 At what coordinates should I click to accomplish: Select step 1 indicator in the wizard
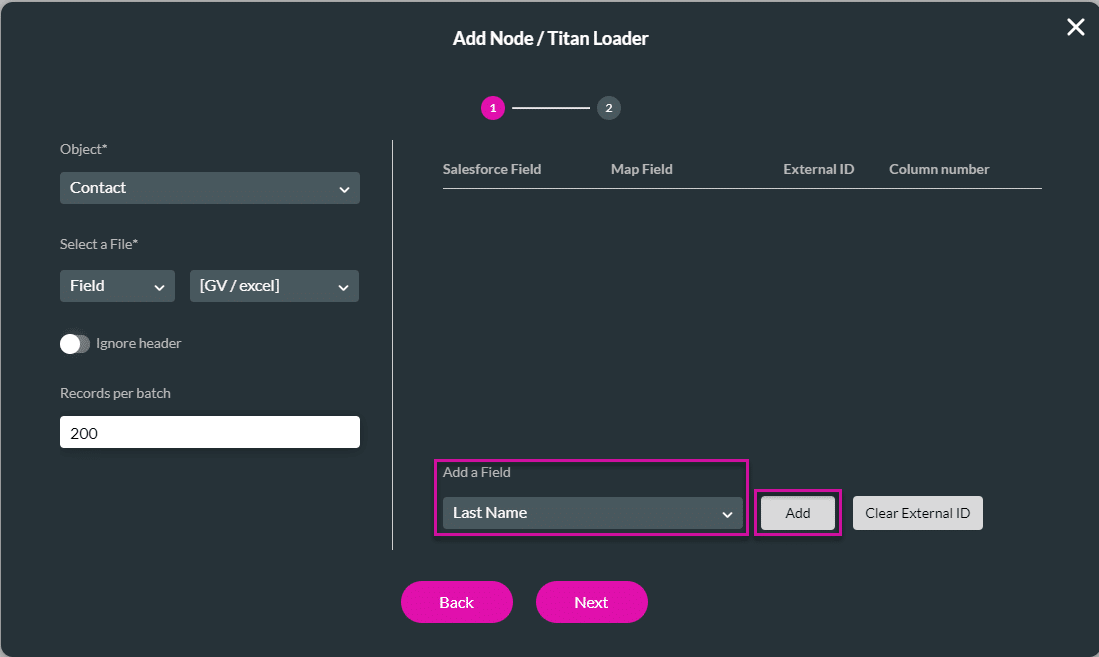pyautogui.click(x=493, y=108)
